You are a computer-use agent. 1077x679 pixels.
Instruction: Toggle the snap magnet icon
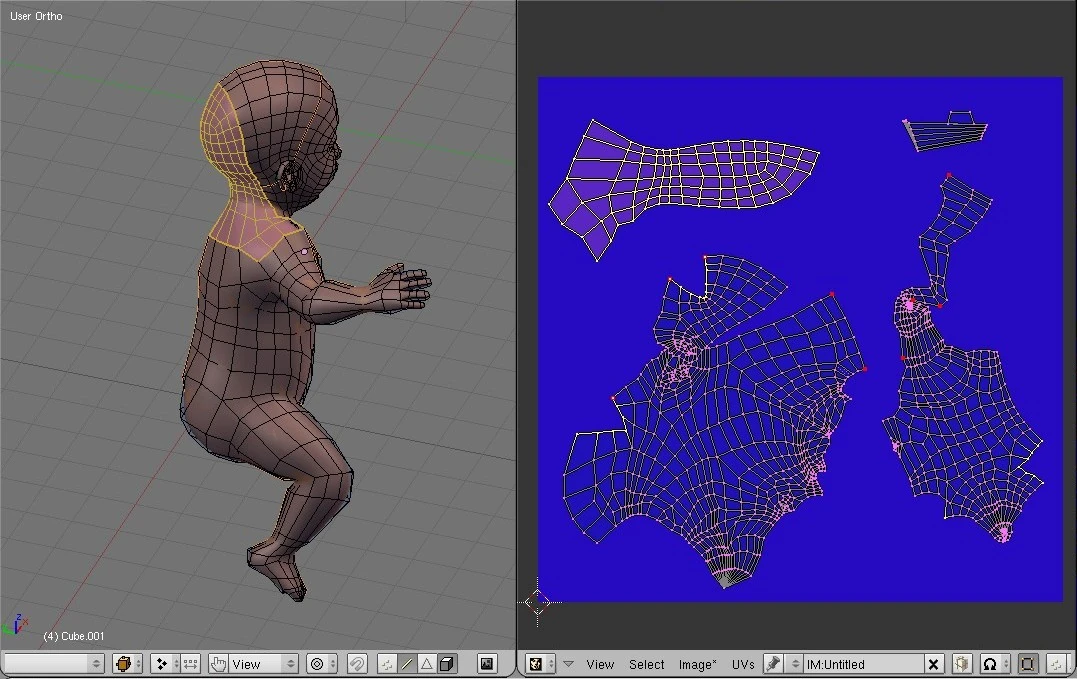tap(357, 664)
